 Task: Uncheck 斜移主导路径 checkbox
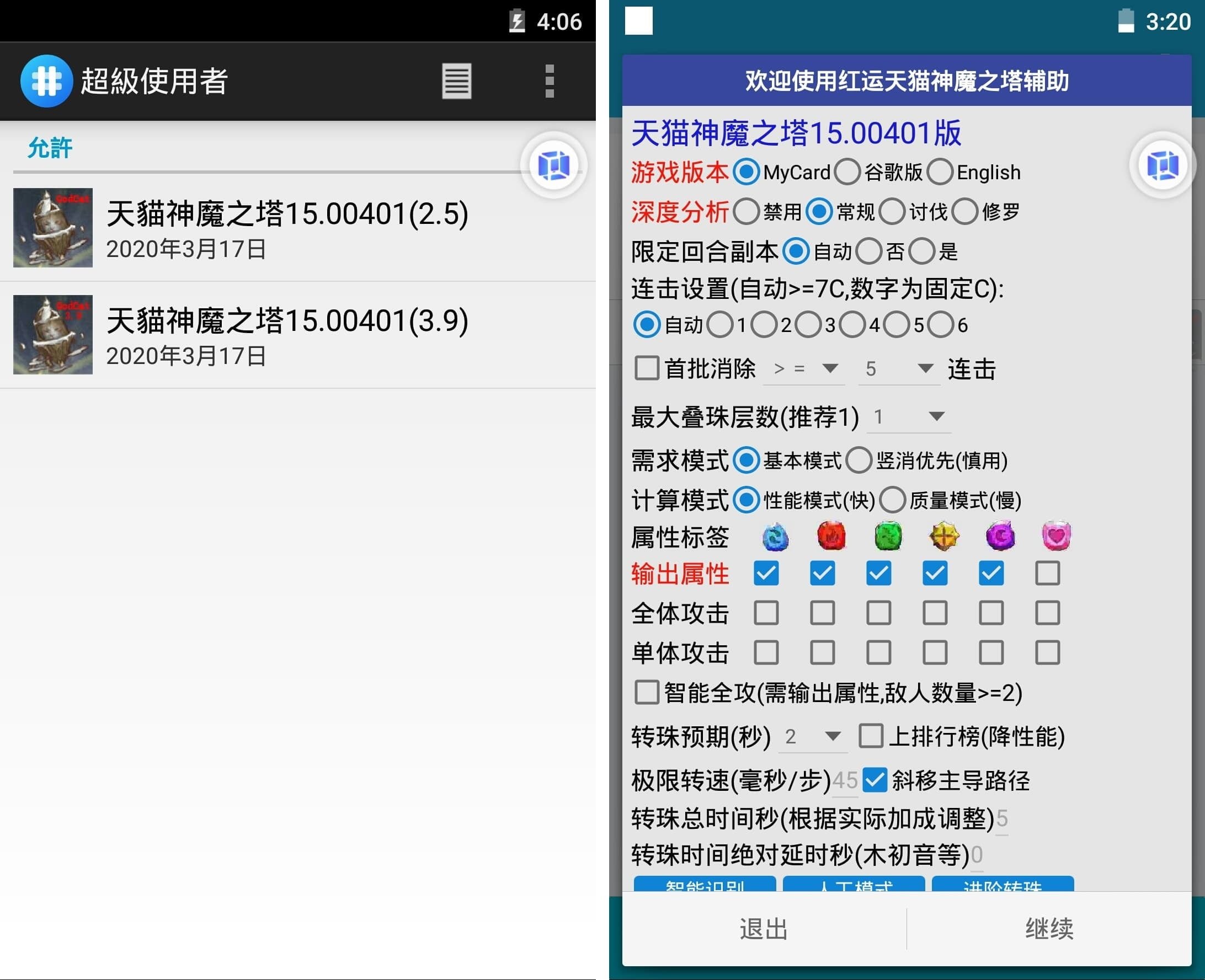(875, 780)
